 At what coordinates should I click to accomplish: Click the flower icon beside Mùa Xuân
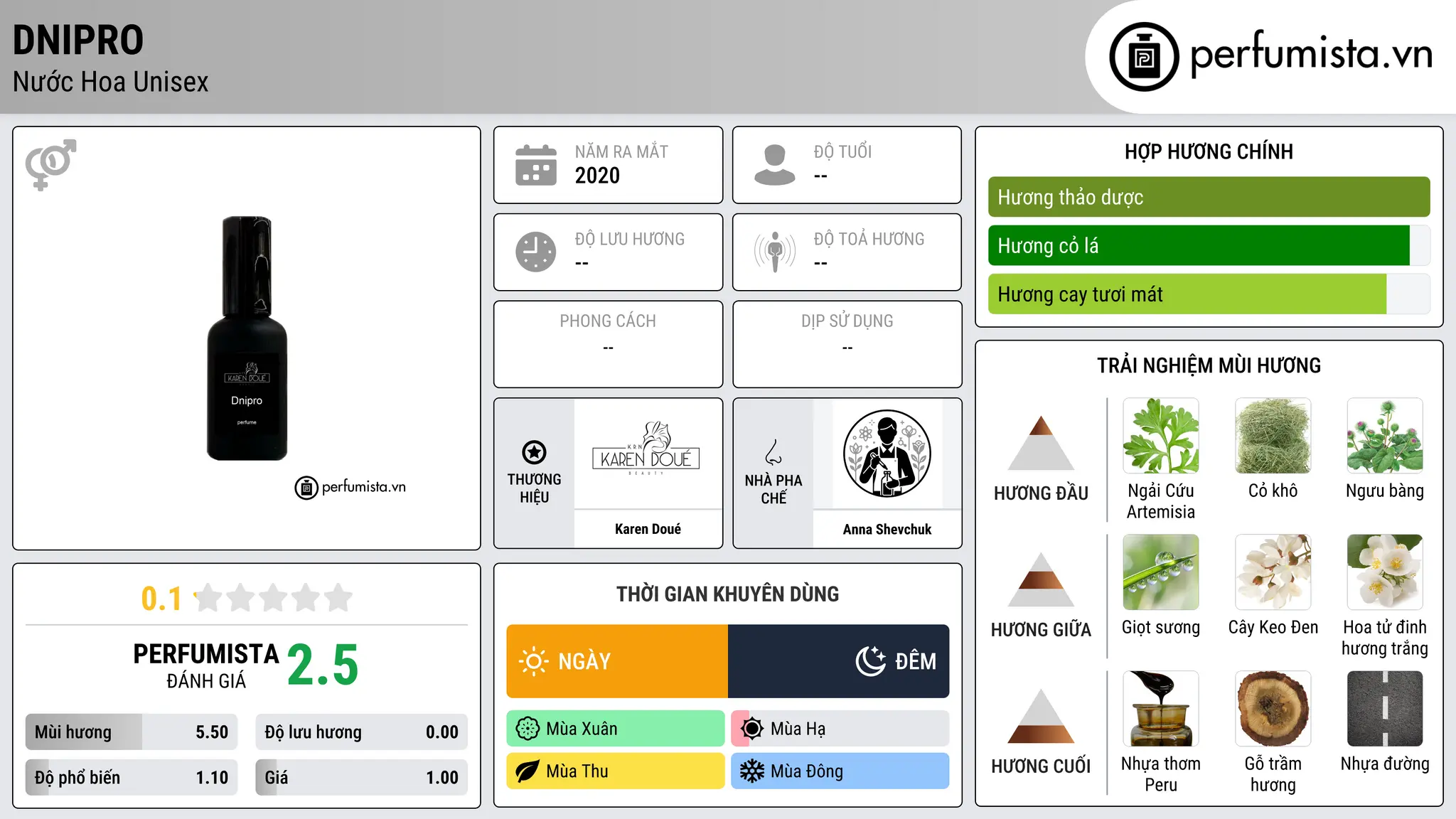tap(528, 729)
